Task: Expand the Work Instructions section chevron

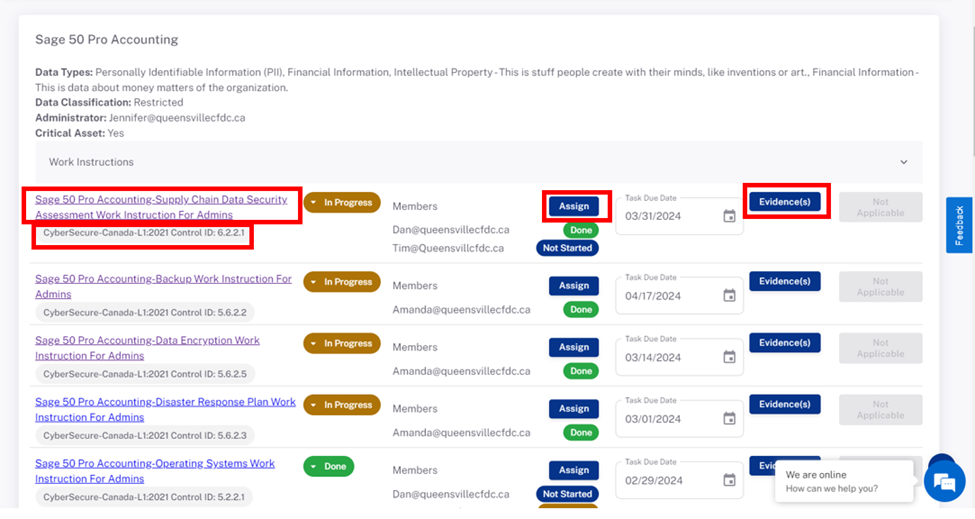Action: click(903, 162)
